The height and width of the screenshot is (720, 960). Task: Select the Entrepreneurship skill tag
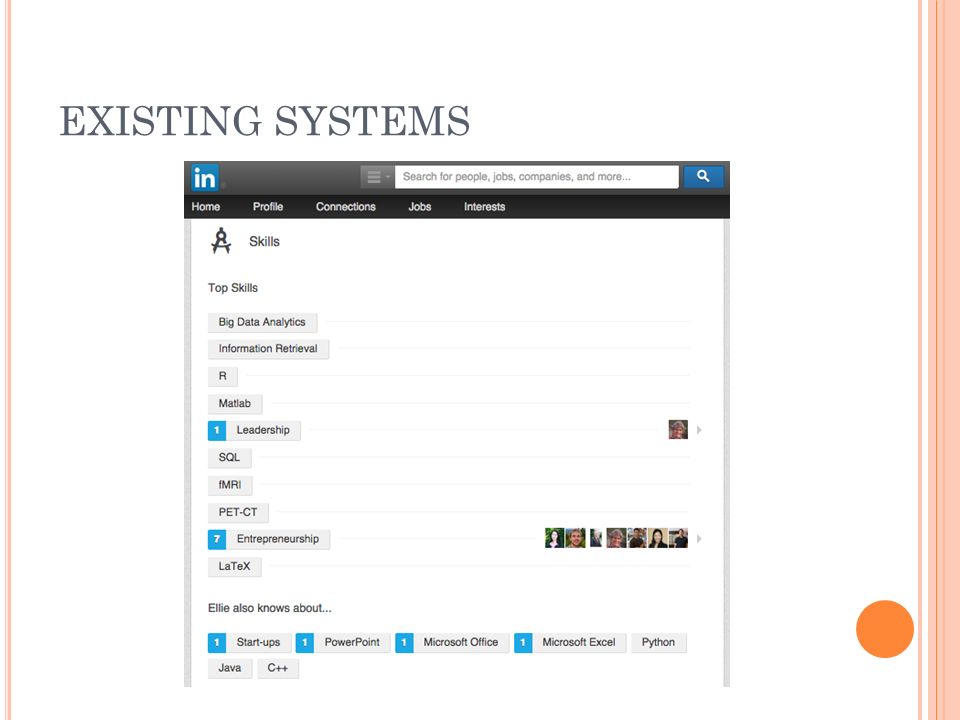tap(278, 539)
